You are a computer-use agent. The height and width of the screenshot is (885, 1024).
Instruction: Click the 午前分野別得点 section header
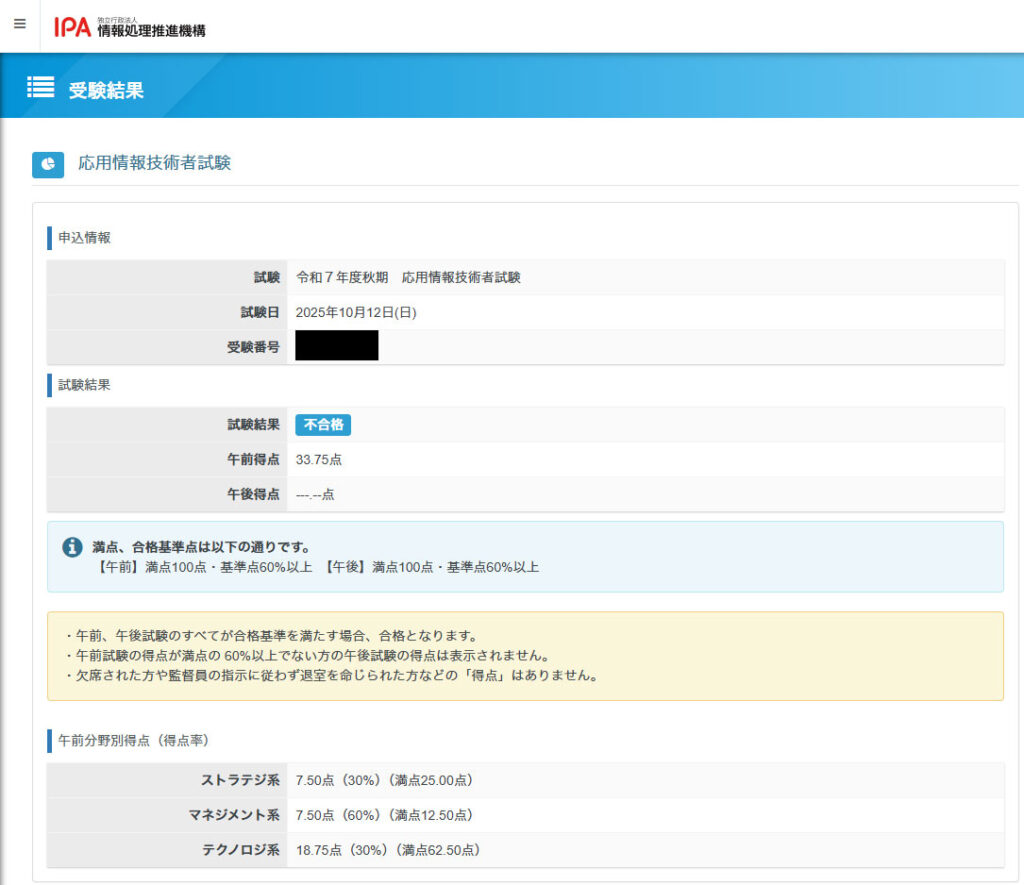coord(132,741)
